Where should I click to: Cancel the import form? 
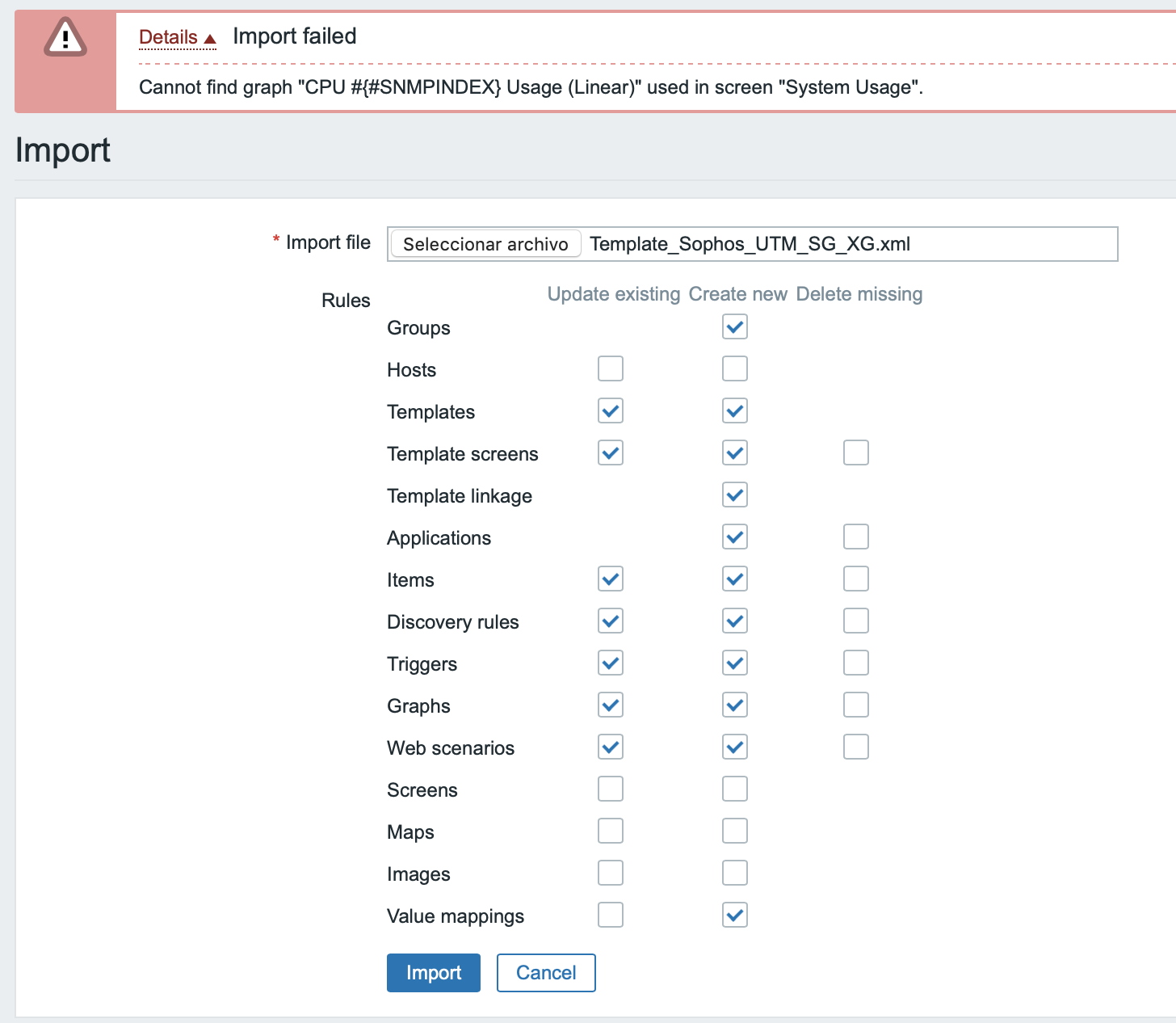tap(546, 972)
